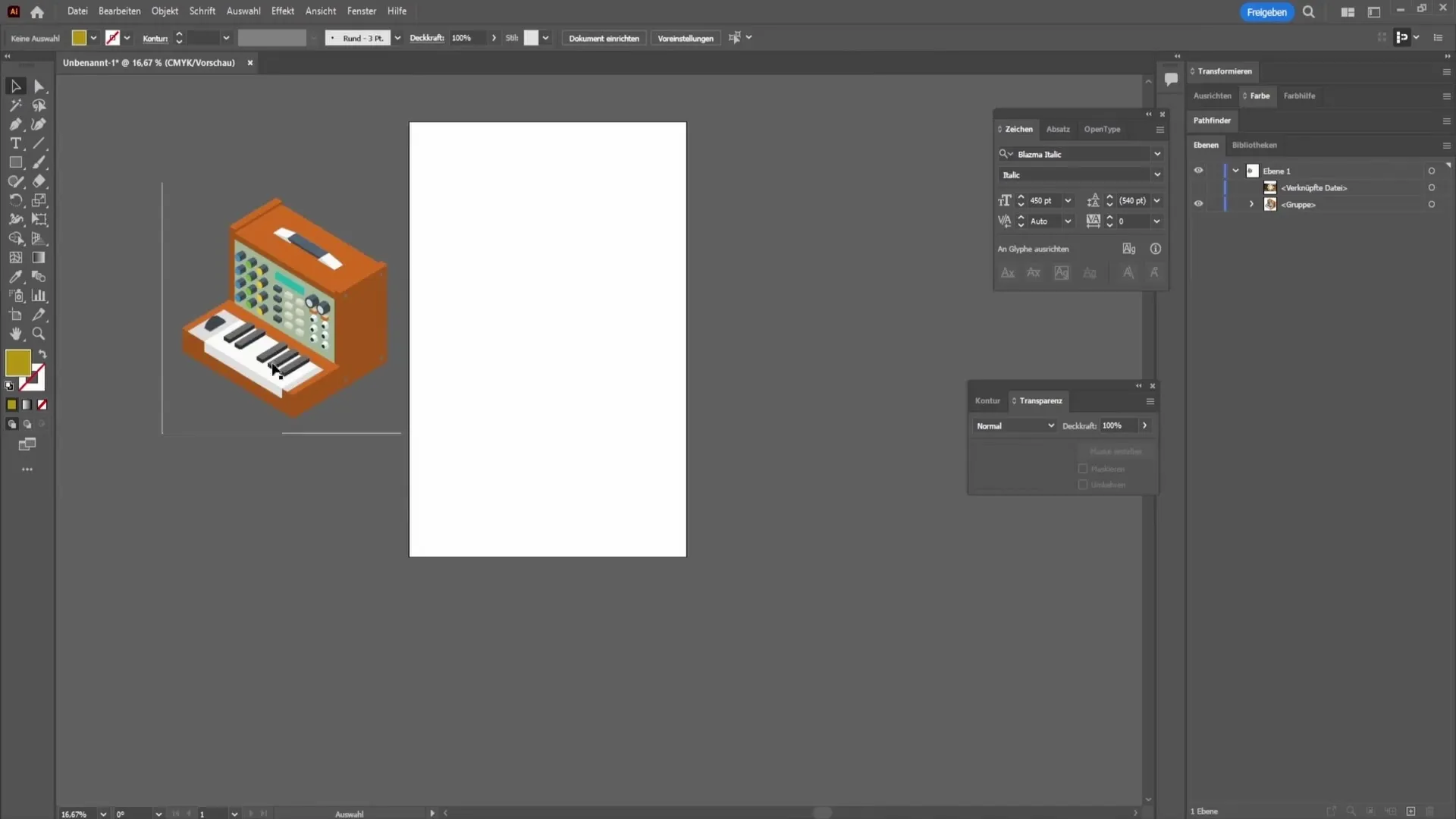
Task: Switch to the Bibliotheken tab
Action: (x=1254, y=145)
